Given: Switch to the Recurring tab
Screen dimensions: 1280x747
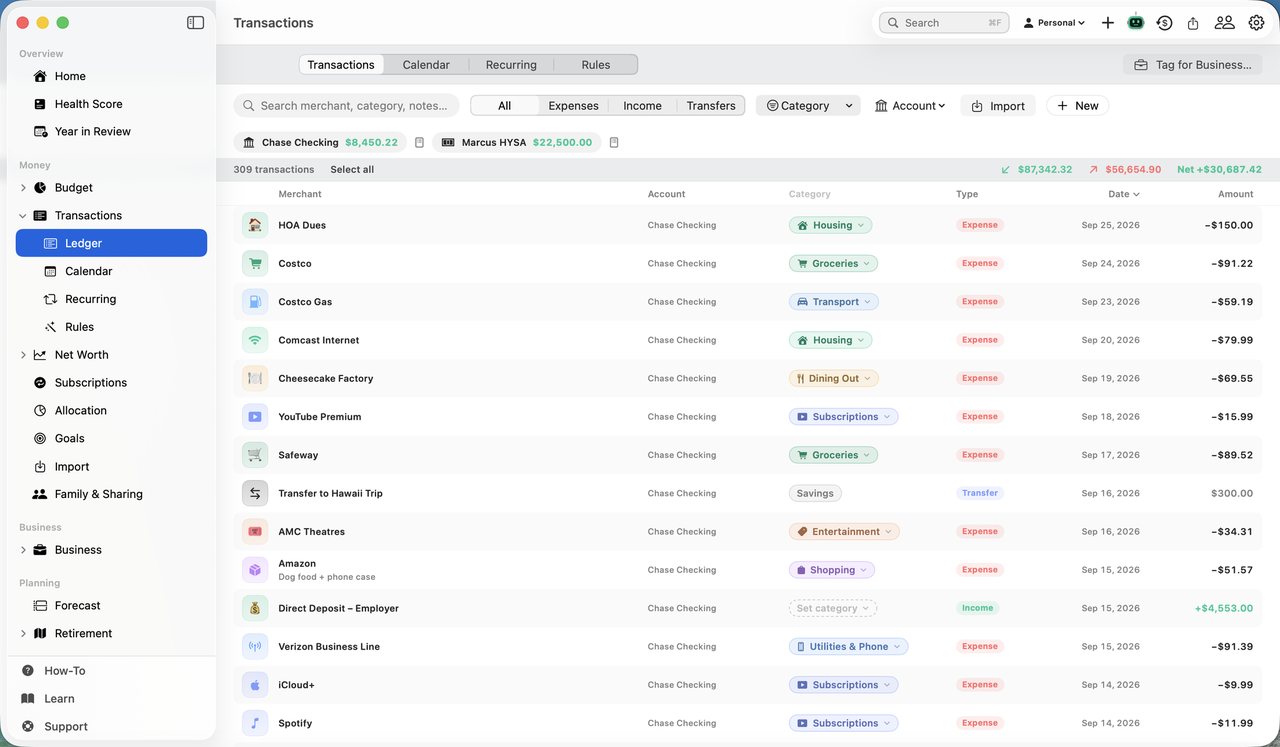Looking at the screenshot, I should tap(511, 65).
